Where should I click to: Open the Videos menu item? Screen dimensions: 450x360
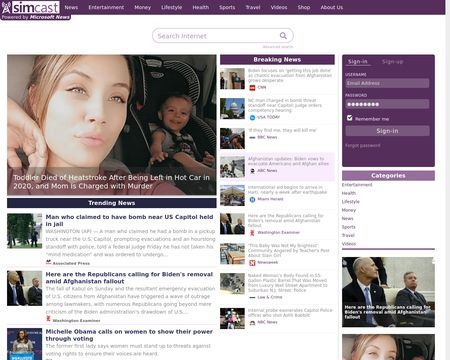pos(279,7)
